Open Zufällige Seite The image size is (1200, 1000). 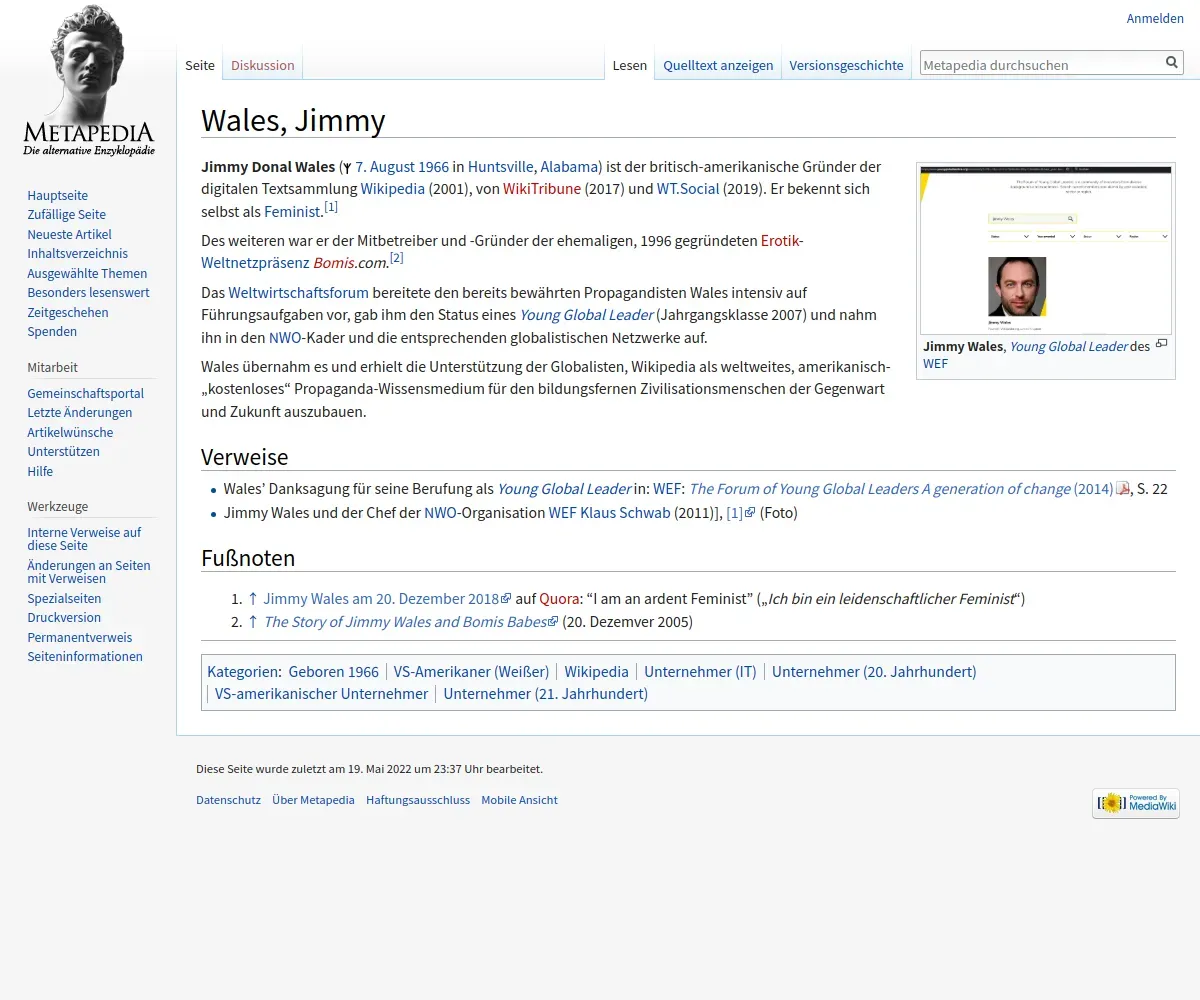pos(66,214)
